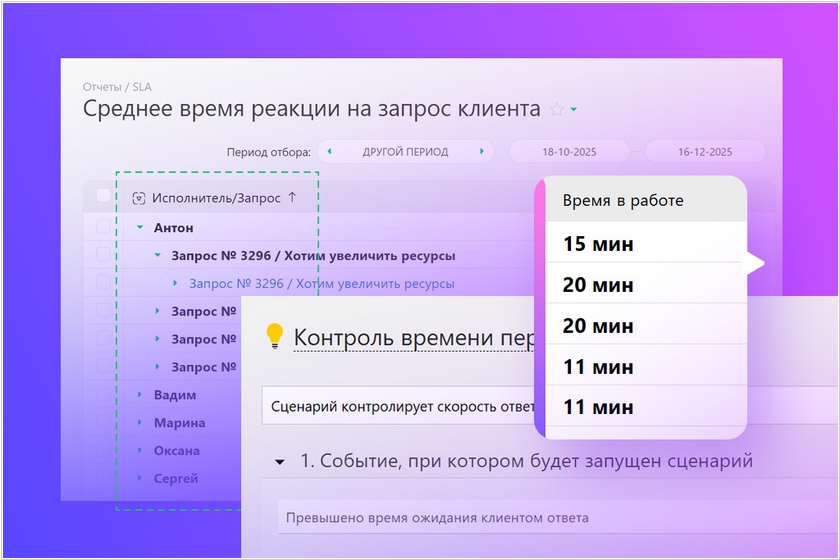
Task: Open the Отчеты / SLA breadcrumb
Action: (x=117, y=87)
